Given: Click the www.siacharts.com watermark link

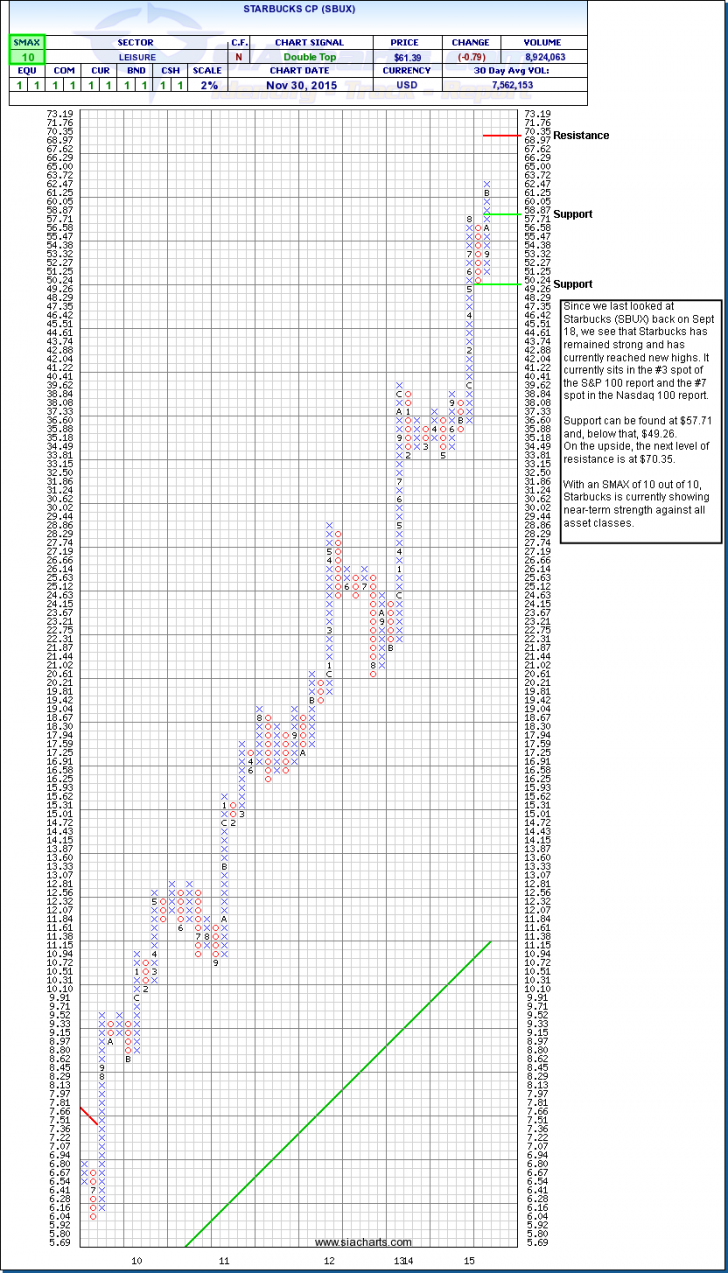Looking at the screenshot, I should point(363,1243).
